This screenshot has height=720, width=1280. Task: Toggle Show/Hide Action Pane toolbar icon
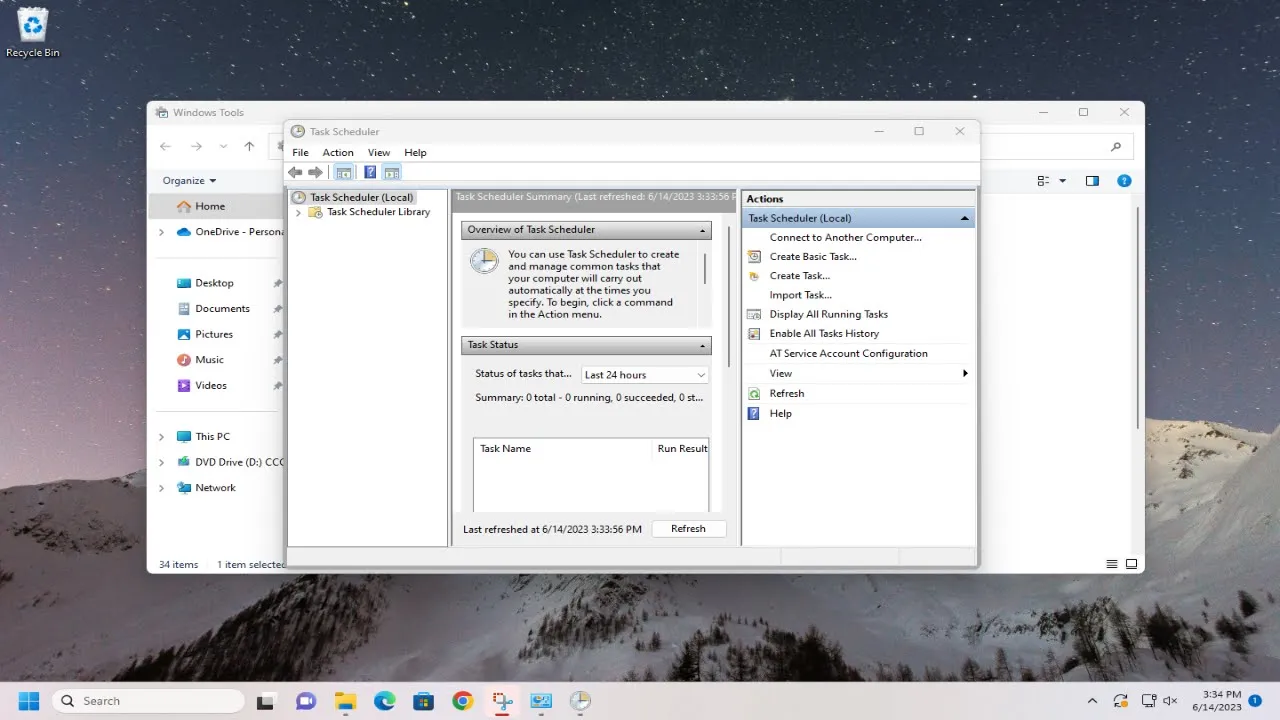[x=392, y=173]
